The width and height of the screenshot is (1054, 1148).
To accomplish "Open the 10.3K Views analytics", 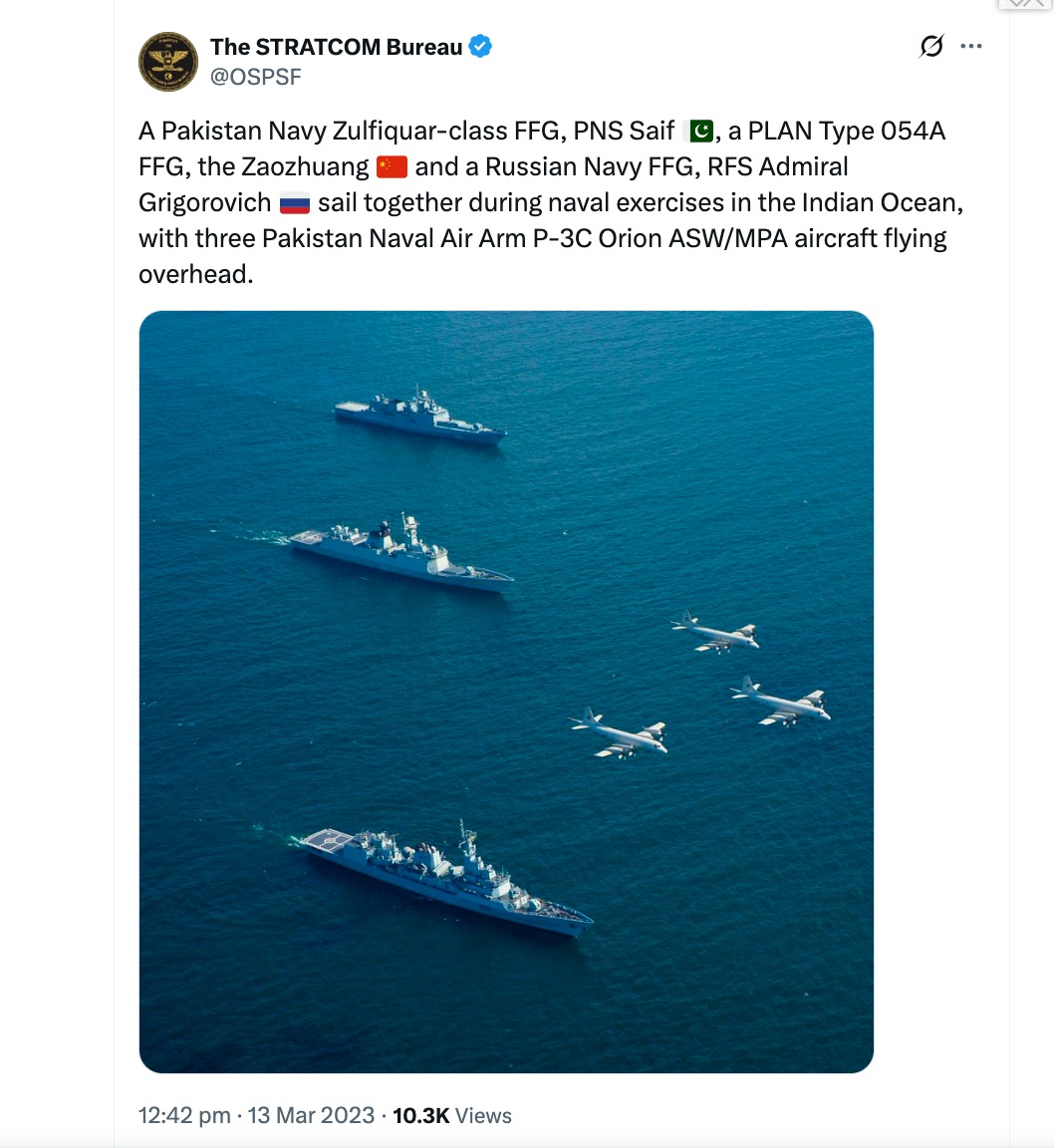I will pos(452,1115).
